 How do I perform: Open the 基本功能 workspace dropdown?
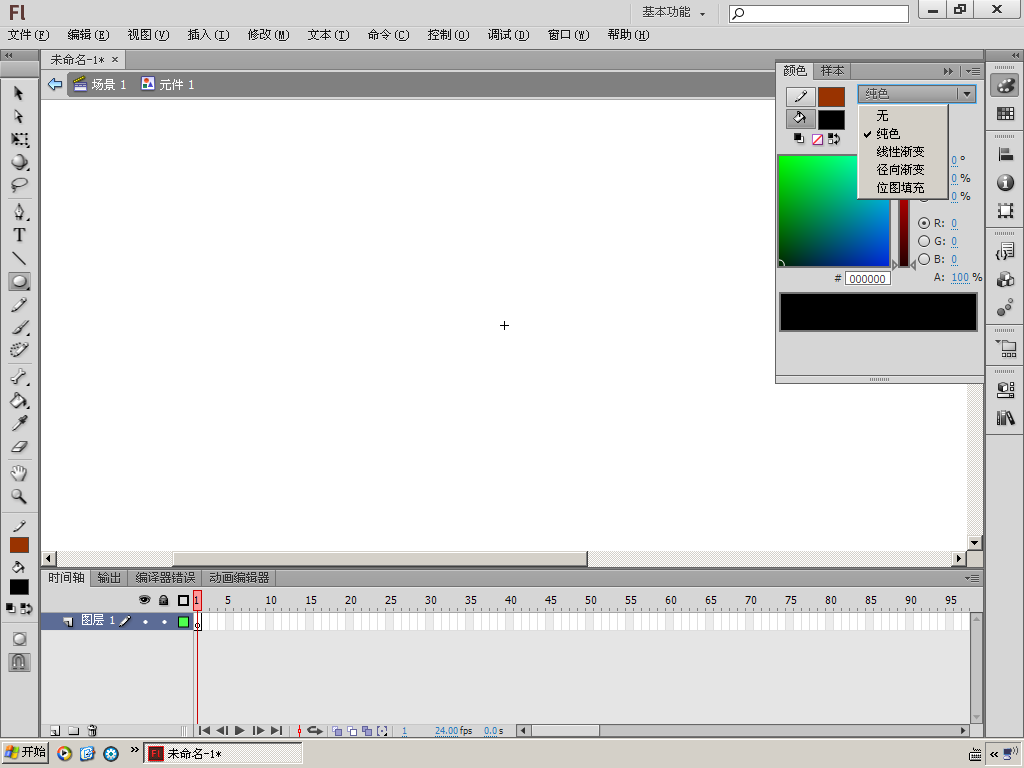673,12
